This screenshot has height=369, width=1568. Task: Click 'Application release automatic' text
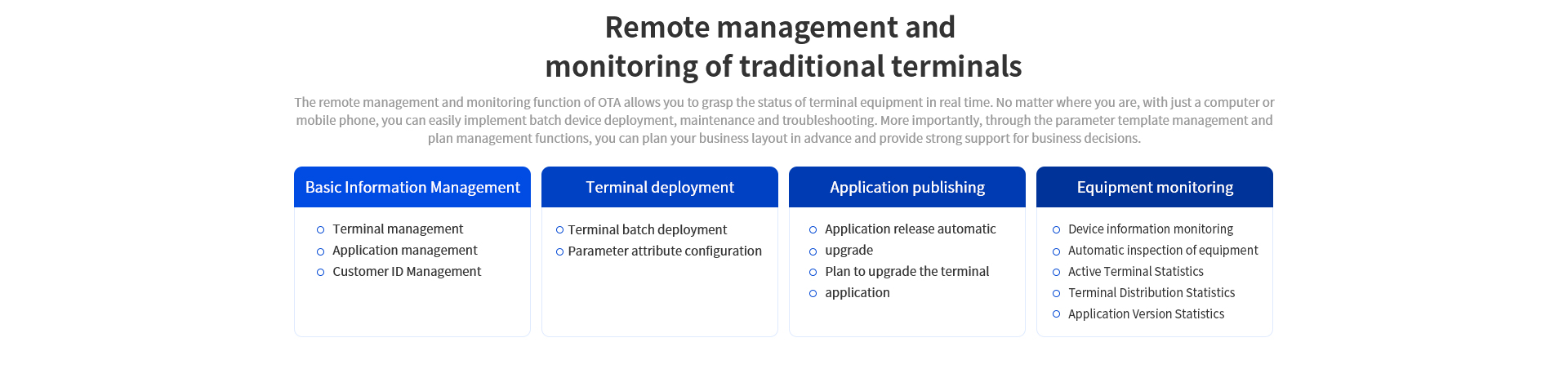click(x=911, y=229)
